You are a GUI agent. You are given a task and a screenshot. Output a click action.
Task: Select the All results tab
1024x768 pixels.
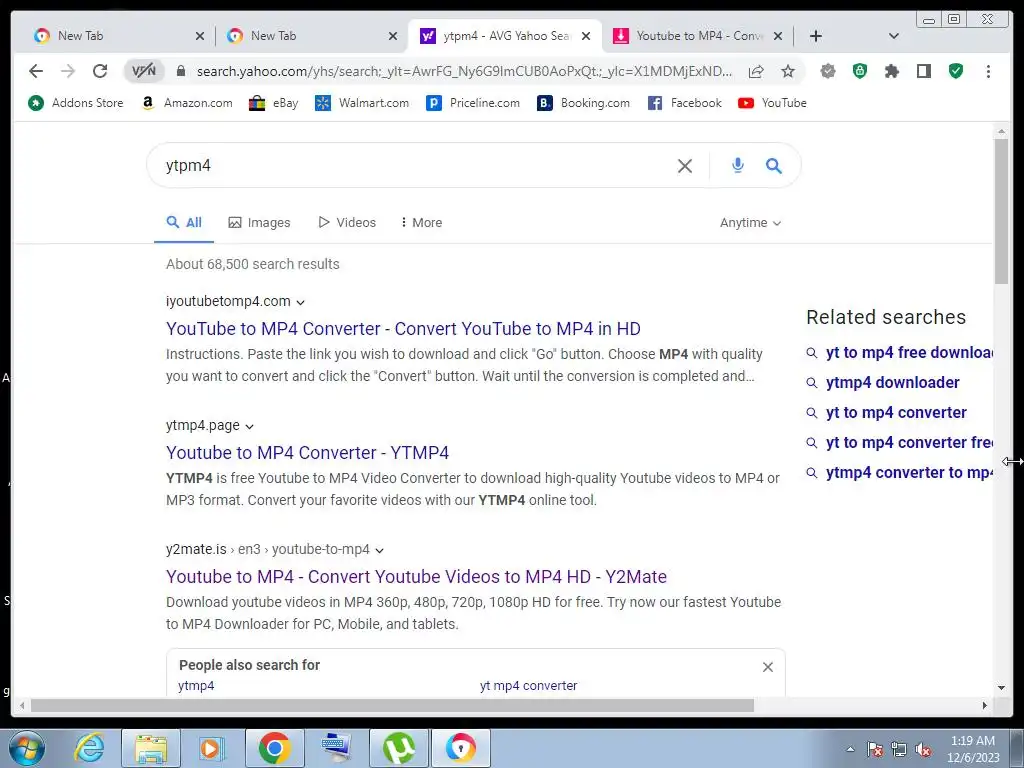(184, 223)
